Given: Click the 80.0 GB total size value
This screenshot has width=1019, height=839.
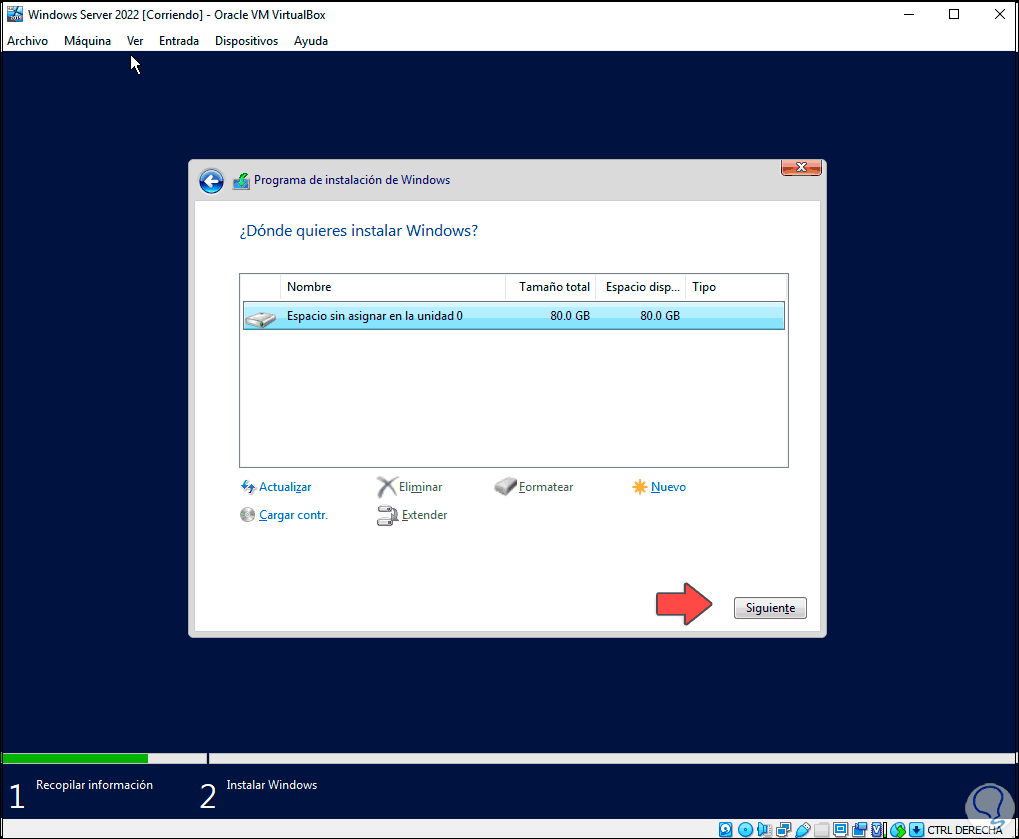Looking at the screenshot, I should click(570, 316).
